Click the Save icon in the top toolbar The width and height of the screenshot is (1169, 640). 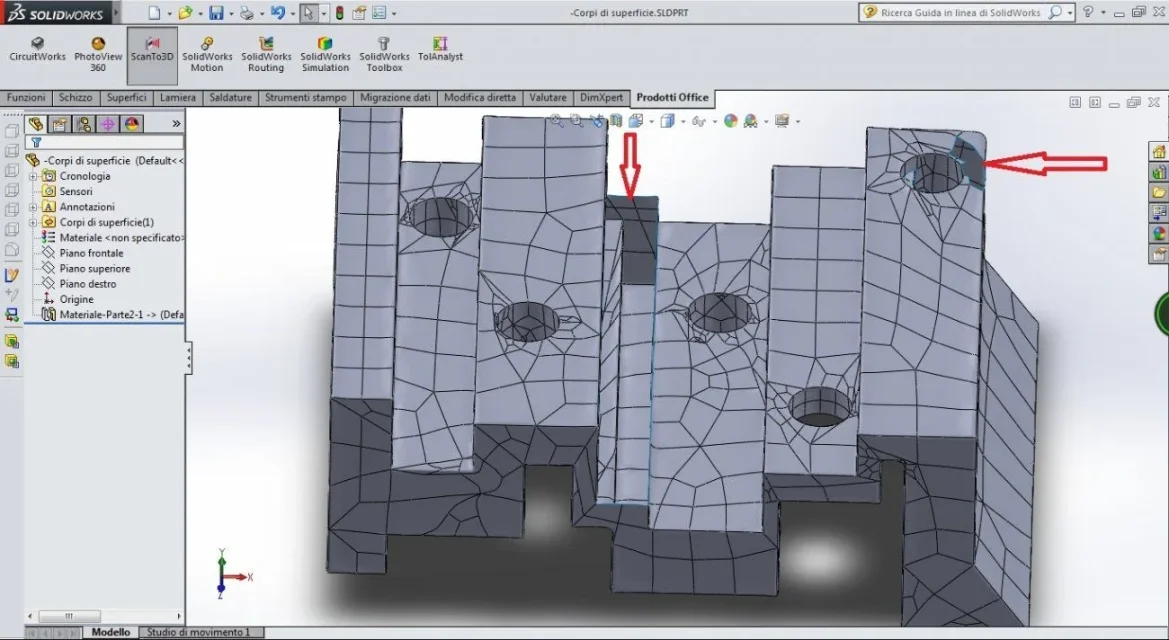215,13
